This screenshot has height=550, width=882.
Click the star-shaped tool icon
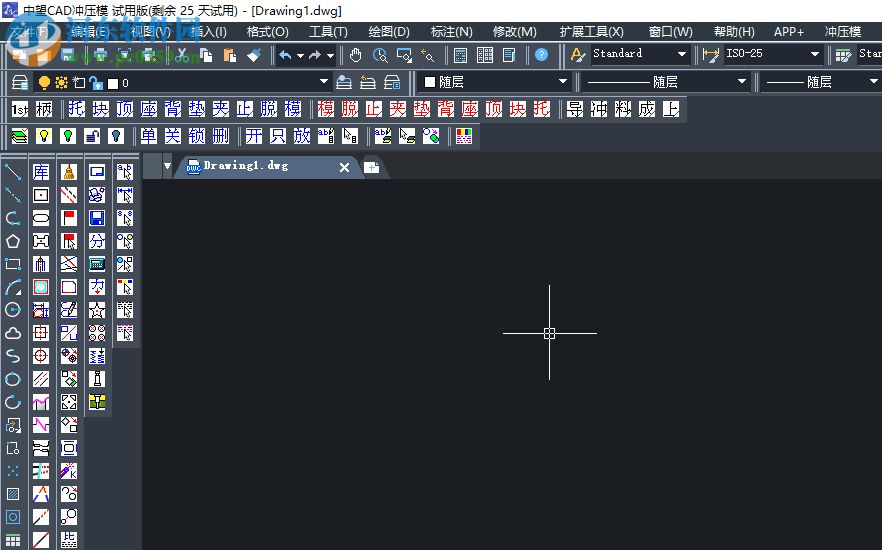tap(97, 310)
